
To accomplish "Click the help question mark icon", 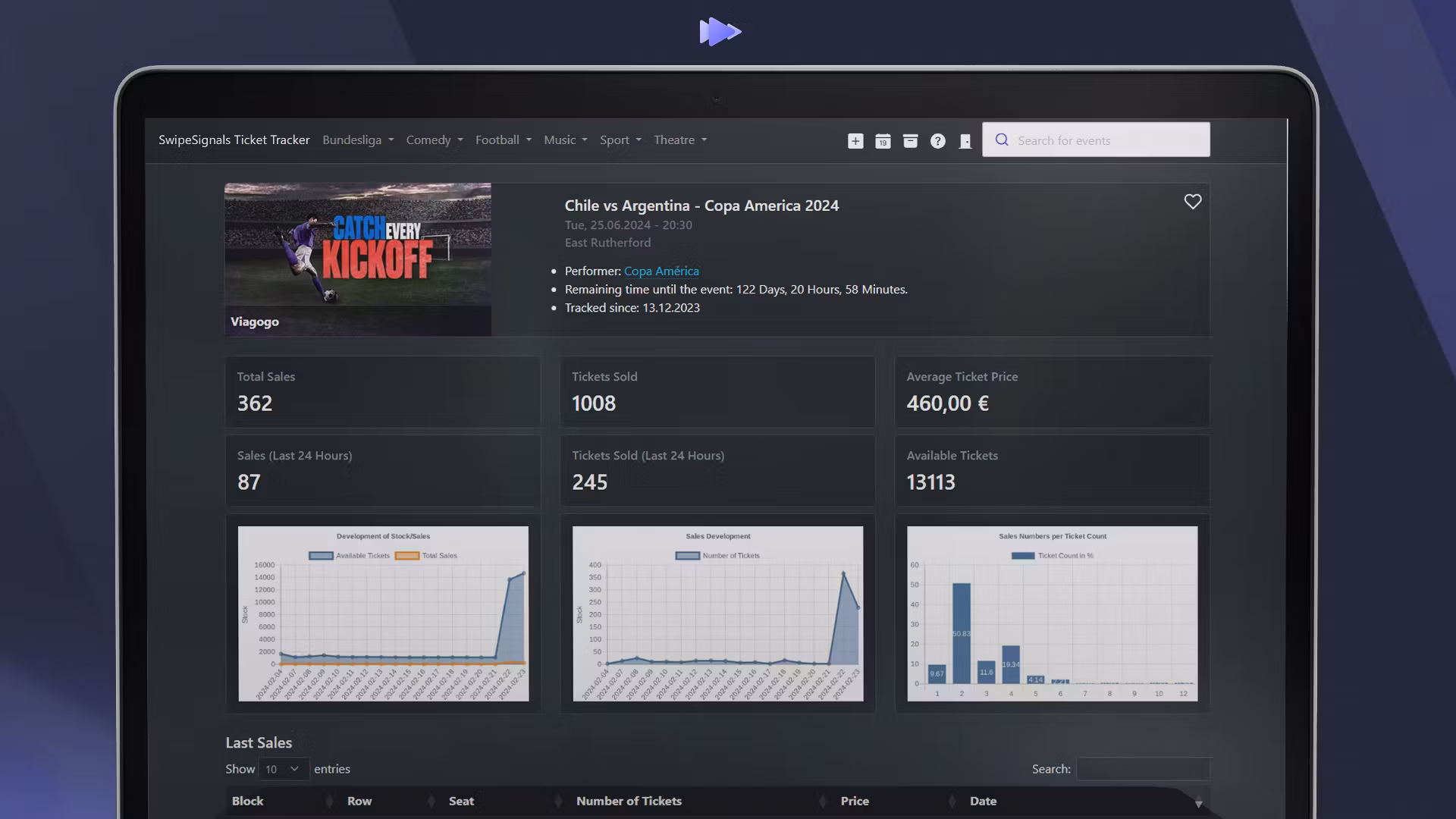I will (x=938, y=141).
